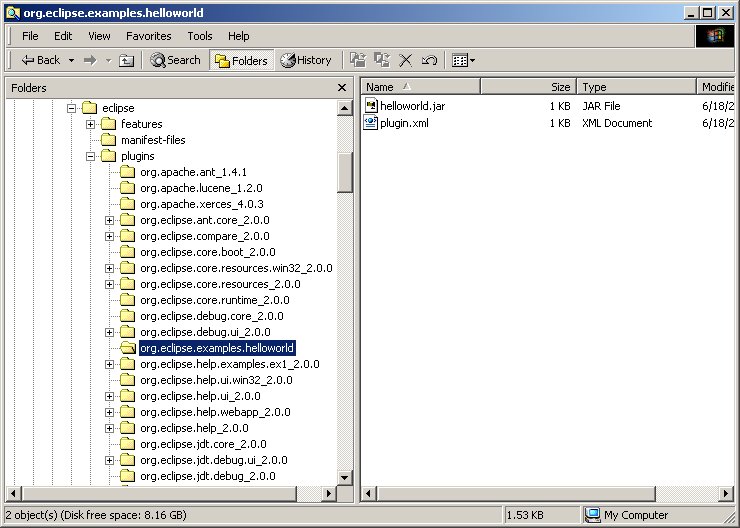Viewport: 740px width, 528px height.
Task: Toggle the Search pane button
Action: point(175,60)
